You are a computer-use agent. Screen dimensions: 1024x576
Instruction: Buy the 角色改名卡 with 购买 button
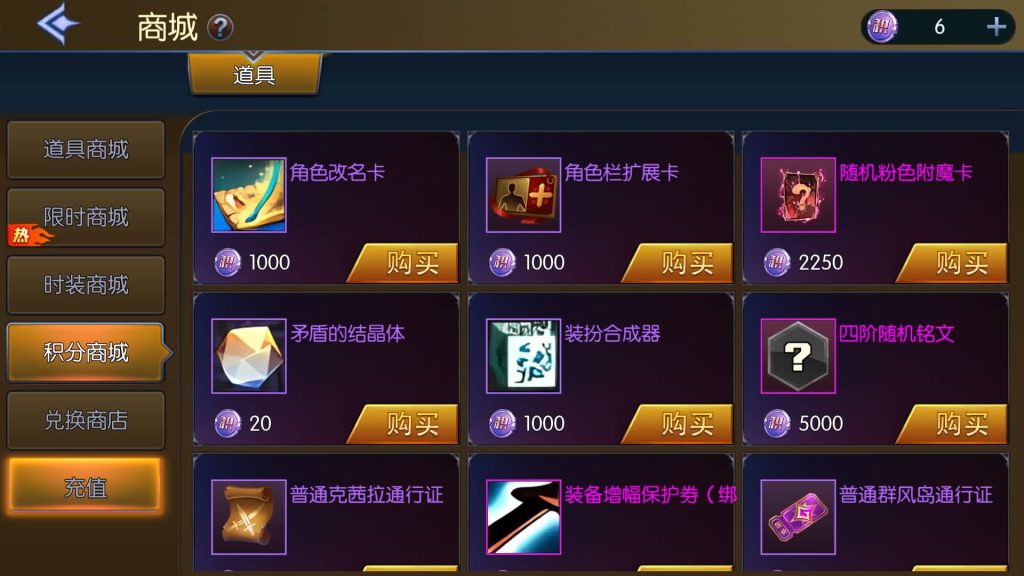tap(403, 263)
